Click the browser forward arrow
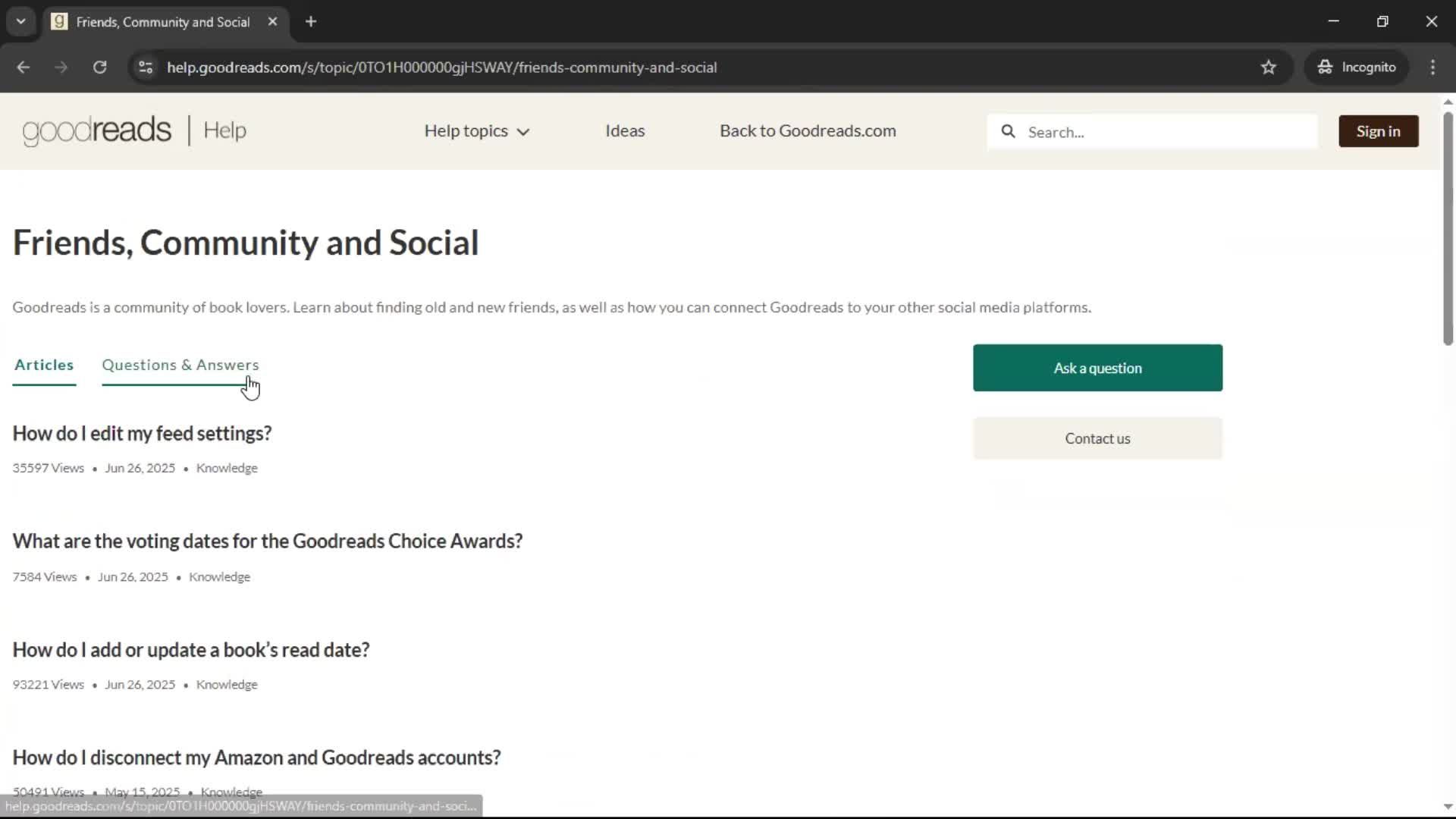 (x=61, y=67)
